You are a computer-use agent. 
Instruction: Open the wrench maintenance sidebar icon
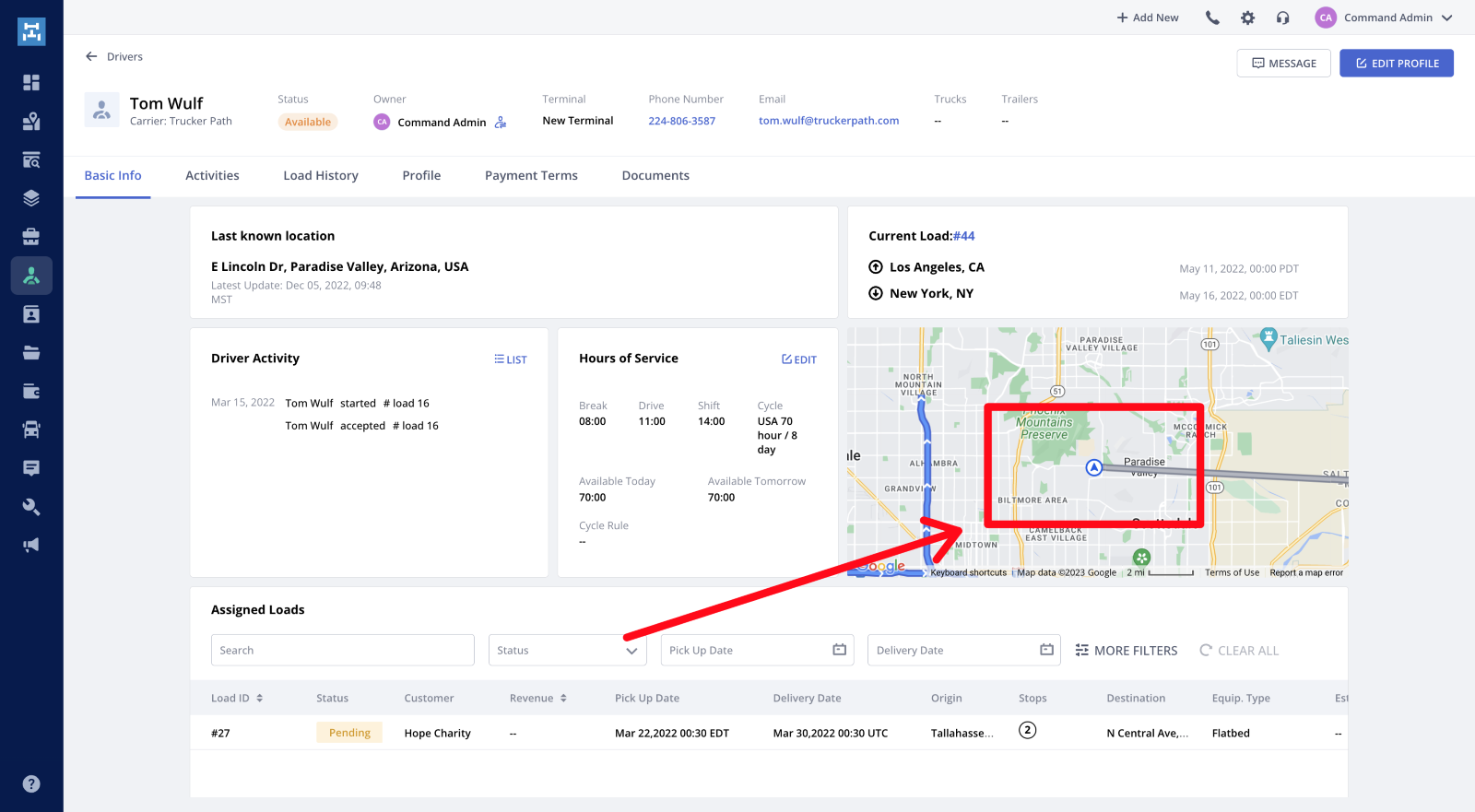(31, 507)
